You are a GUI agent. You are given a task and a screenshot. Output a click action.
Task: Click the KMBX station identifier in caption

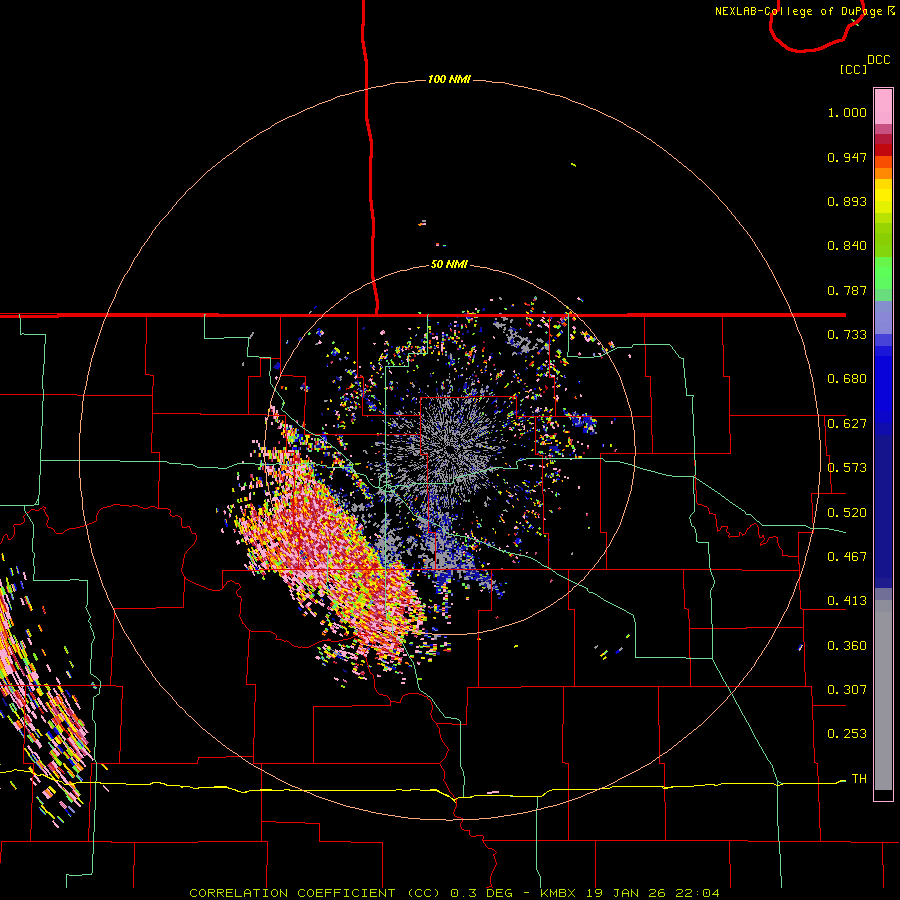tap(557, 893)
